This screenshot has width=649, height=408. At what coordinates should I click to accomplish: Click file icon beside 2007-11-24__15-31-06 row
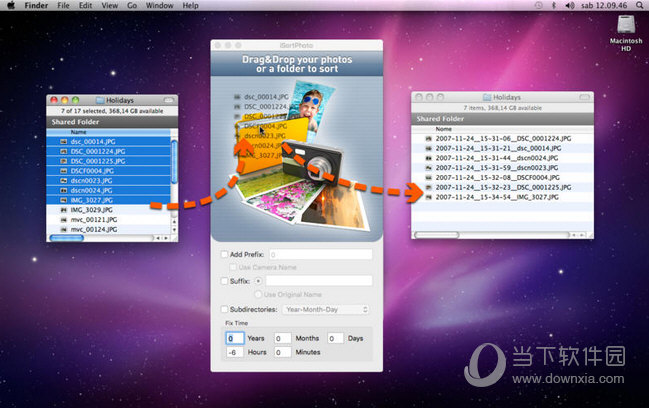click(429, 139)
